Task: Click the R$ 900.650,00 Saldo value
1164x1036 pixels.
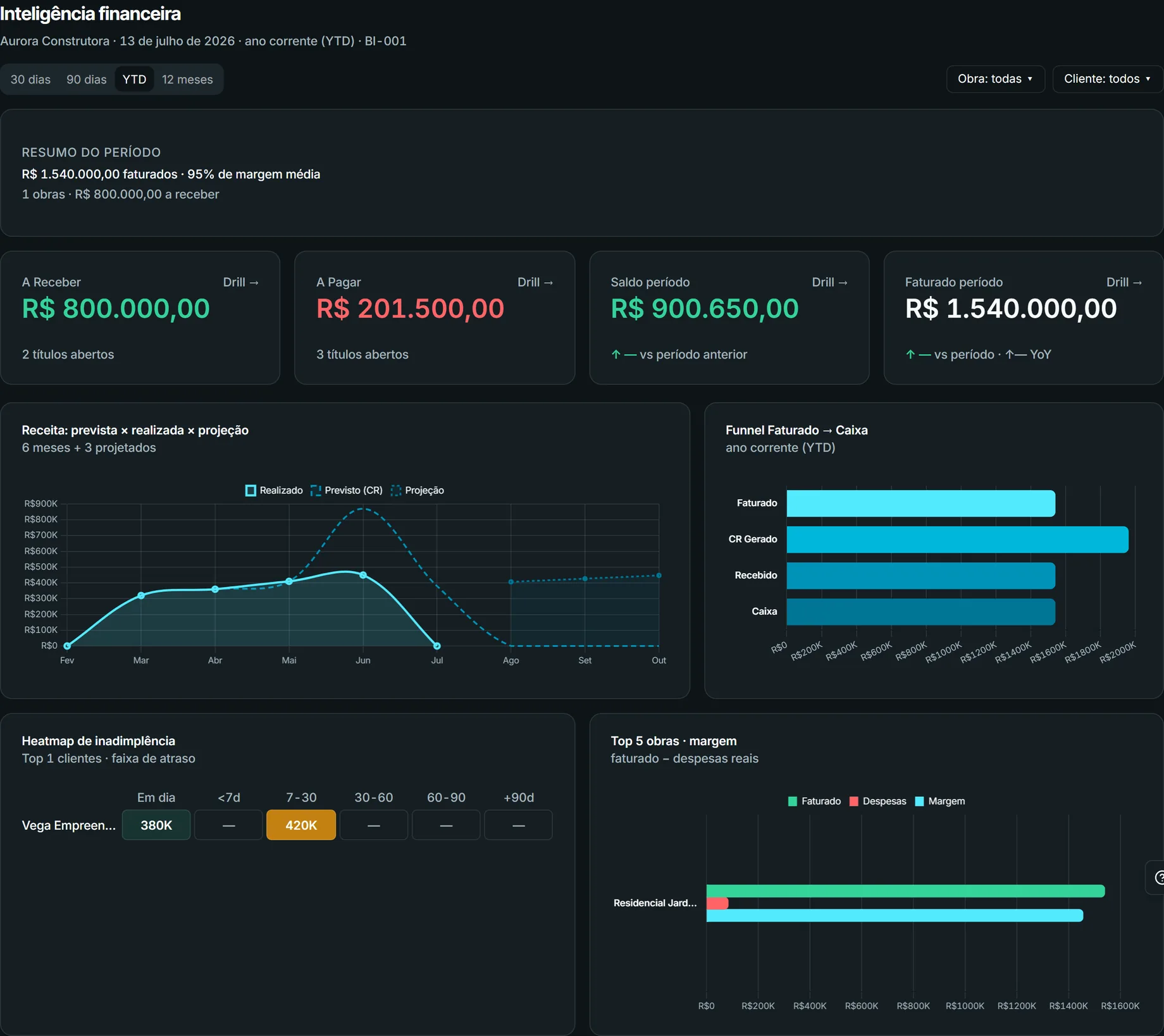Action: [x=705, y=309]
